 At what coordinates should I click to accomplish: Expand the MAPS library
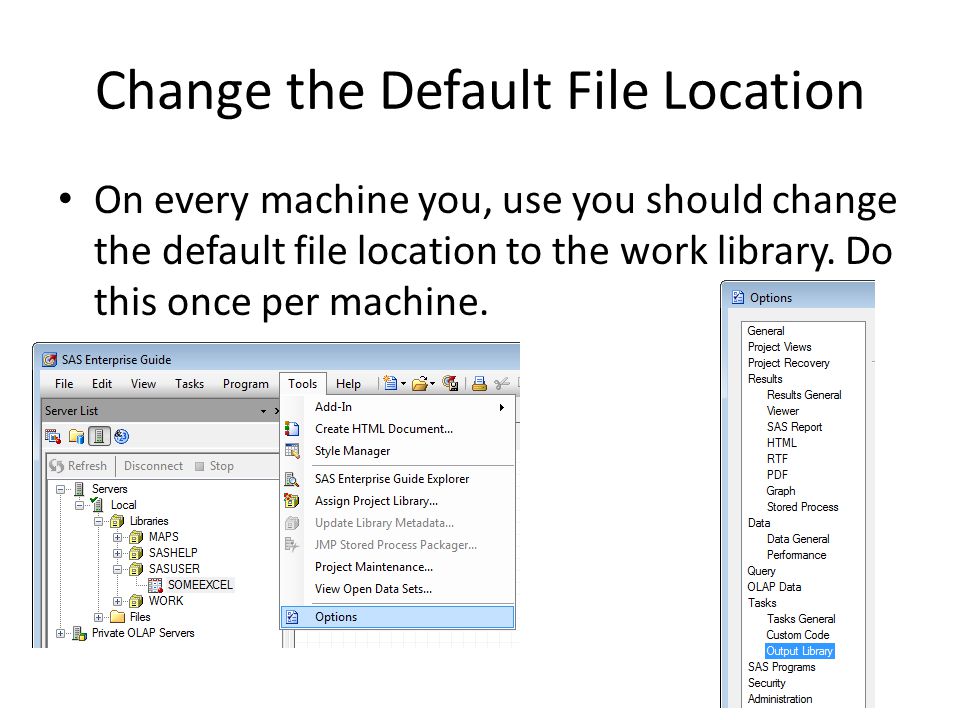118,538
